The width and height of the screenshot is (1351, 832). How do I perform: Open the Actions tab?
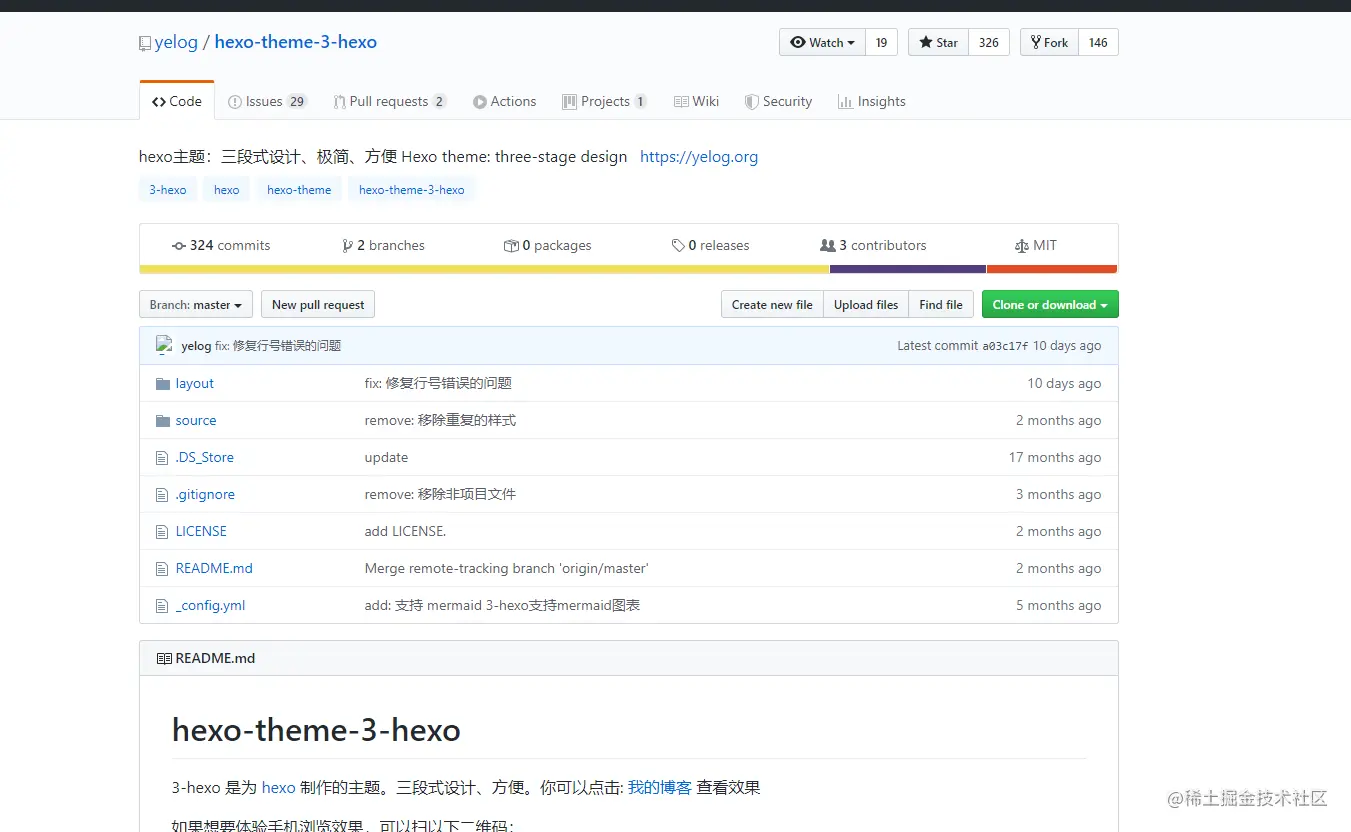[x=505, y=101]
